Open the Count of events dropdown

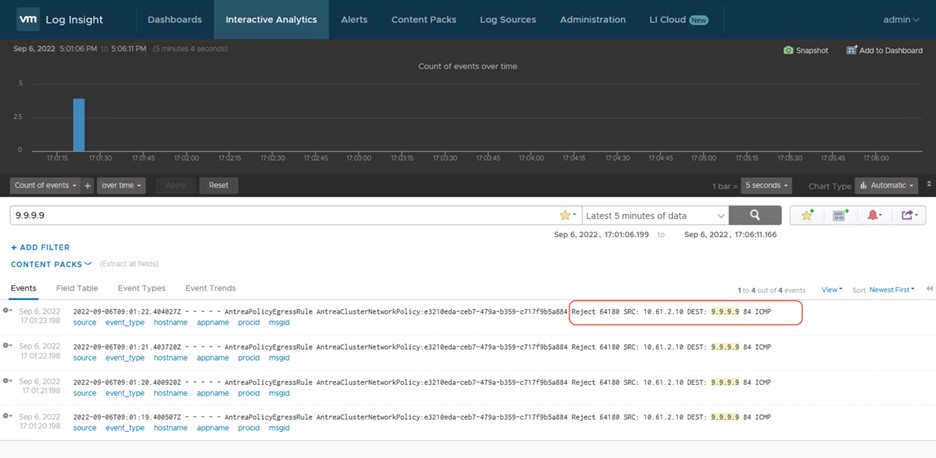tap(46, 185)
